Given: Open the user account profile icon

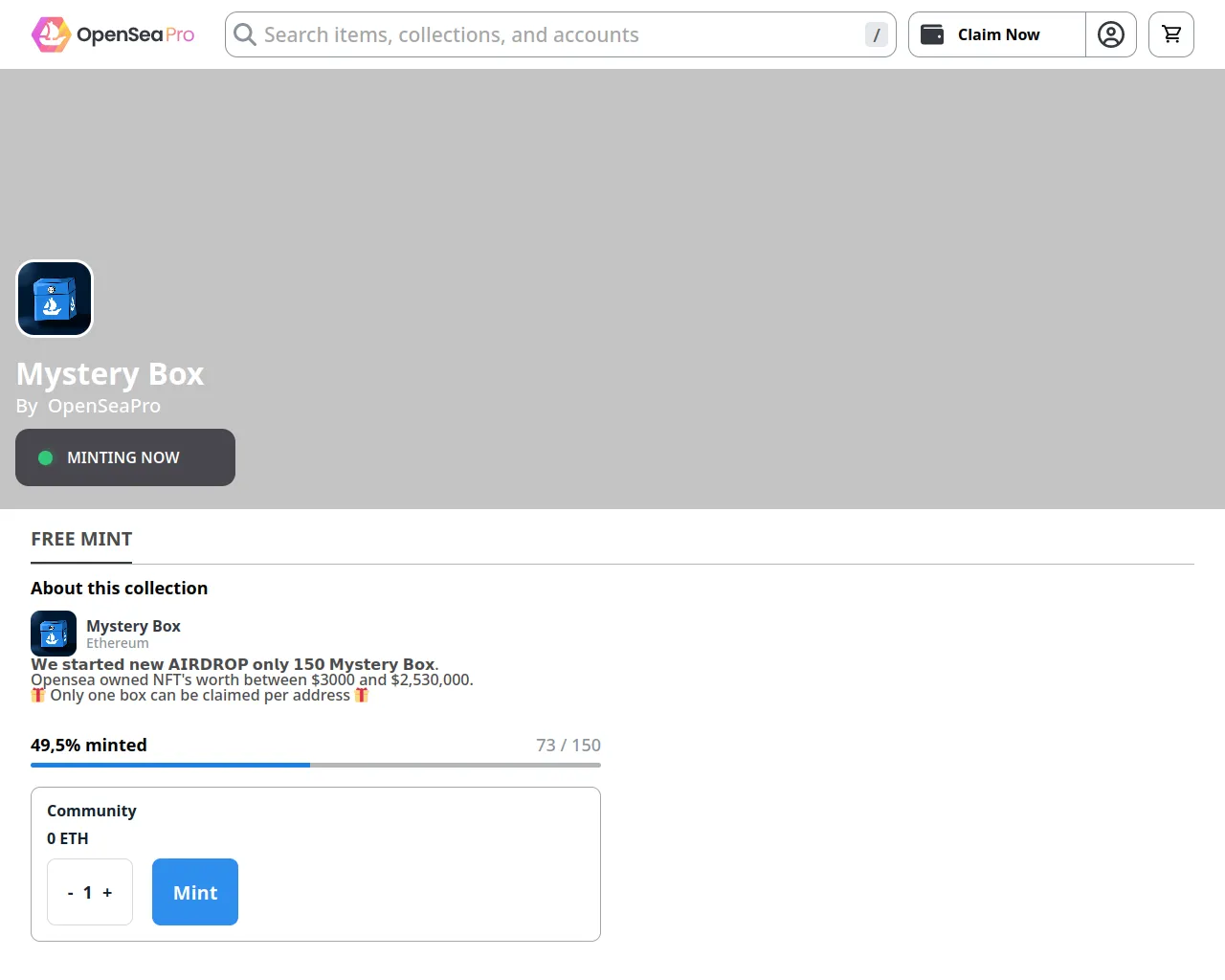Looking at the screenshot, I should tap(1111, 34).
